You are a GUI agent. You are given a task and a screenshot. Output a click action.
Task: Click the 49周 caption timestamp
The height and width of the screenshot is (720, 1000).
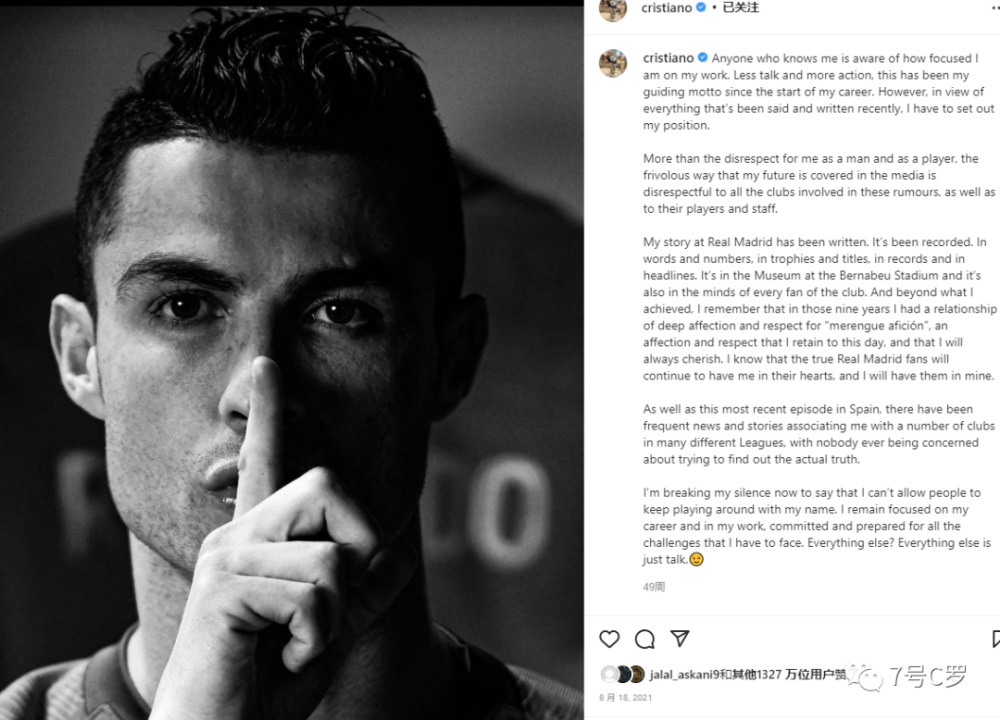click(x=654, y=587)
